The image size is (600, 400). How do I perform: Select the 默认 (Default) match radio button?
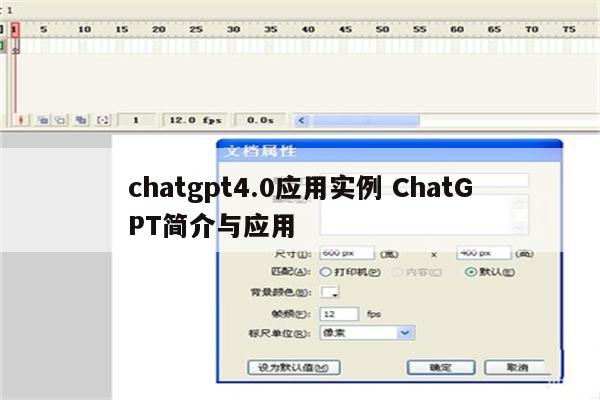pos(471,272)
